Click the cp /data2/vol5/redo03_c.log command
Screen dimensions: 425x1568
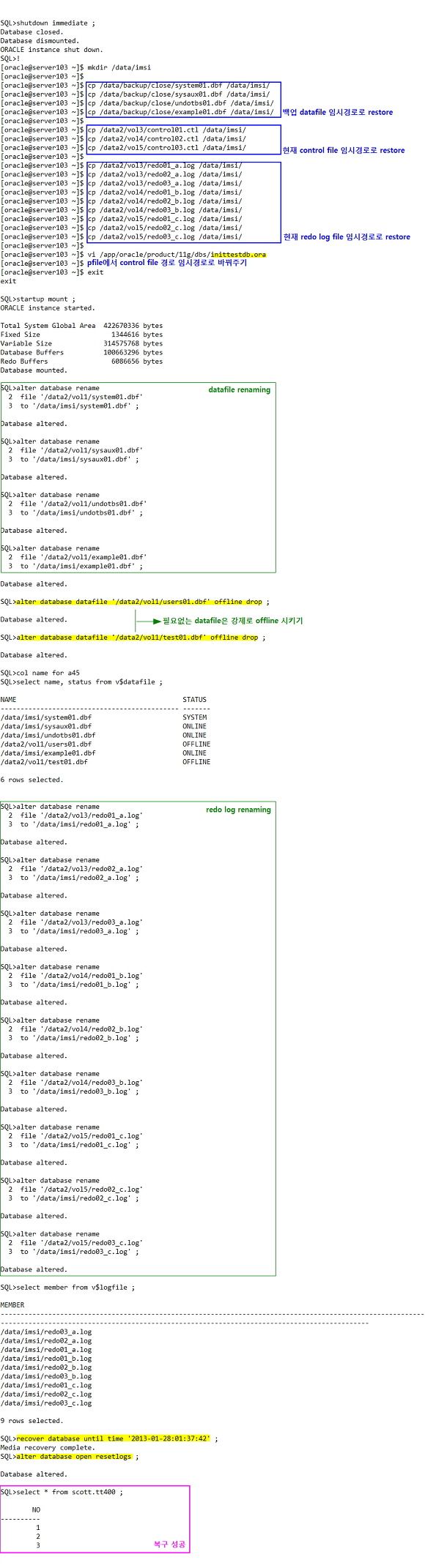click(164, 236)
